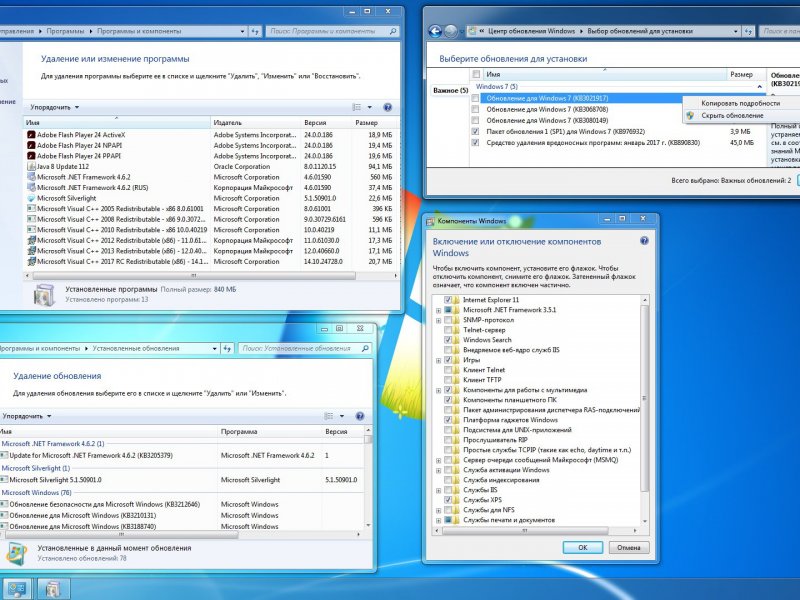This screenshot has width=800, height=600.
Task: Go back in Windows Update window
Action: pyautogui.click(x=435, y=32)
